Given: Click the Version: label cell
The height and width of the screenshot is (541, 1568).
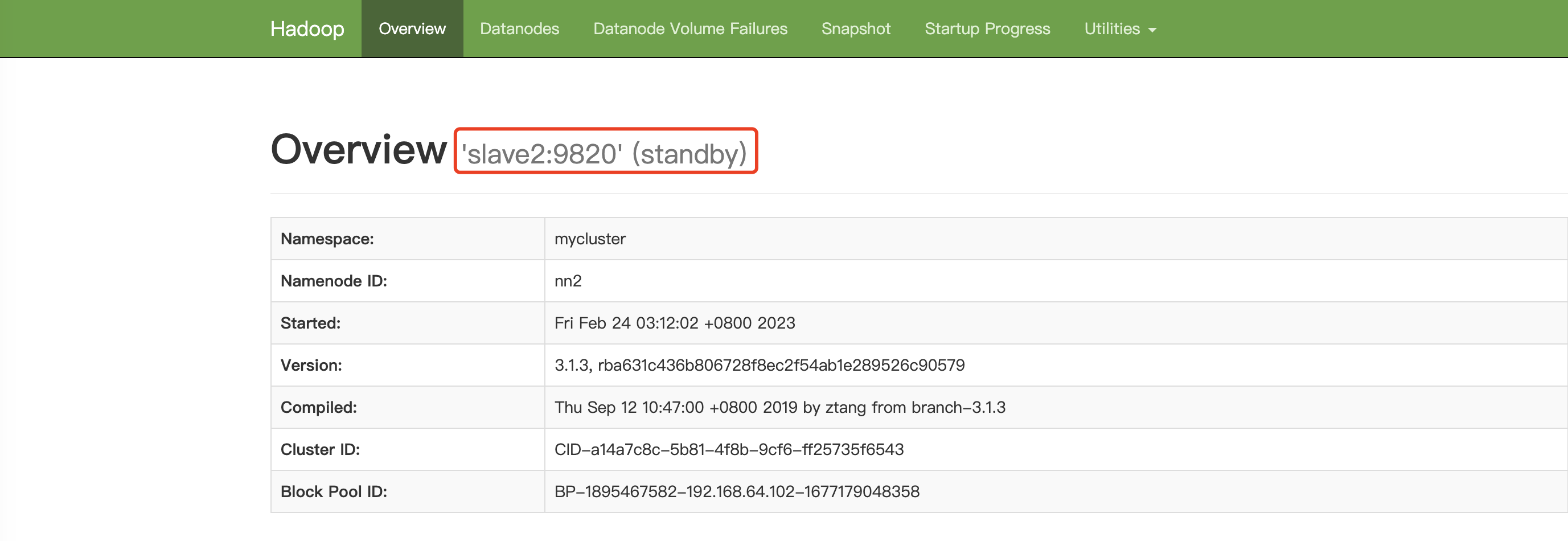Looking at the screenshot, I should coord(407,364).
